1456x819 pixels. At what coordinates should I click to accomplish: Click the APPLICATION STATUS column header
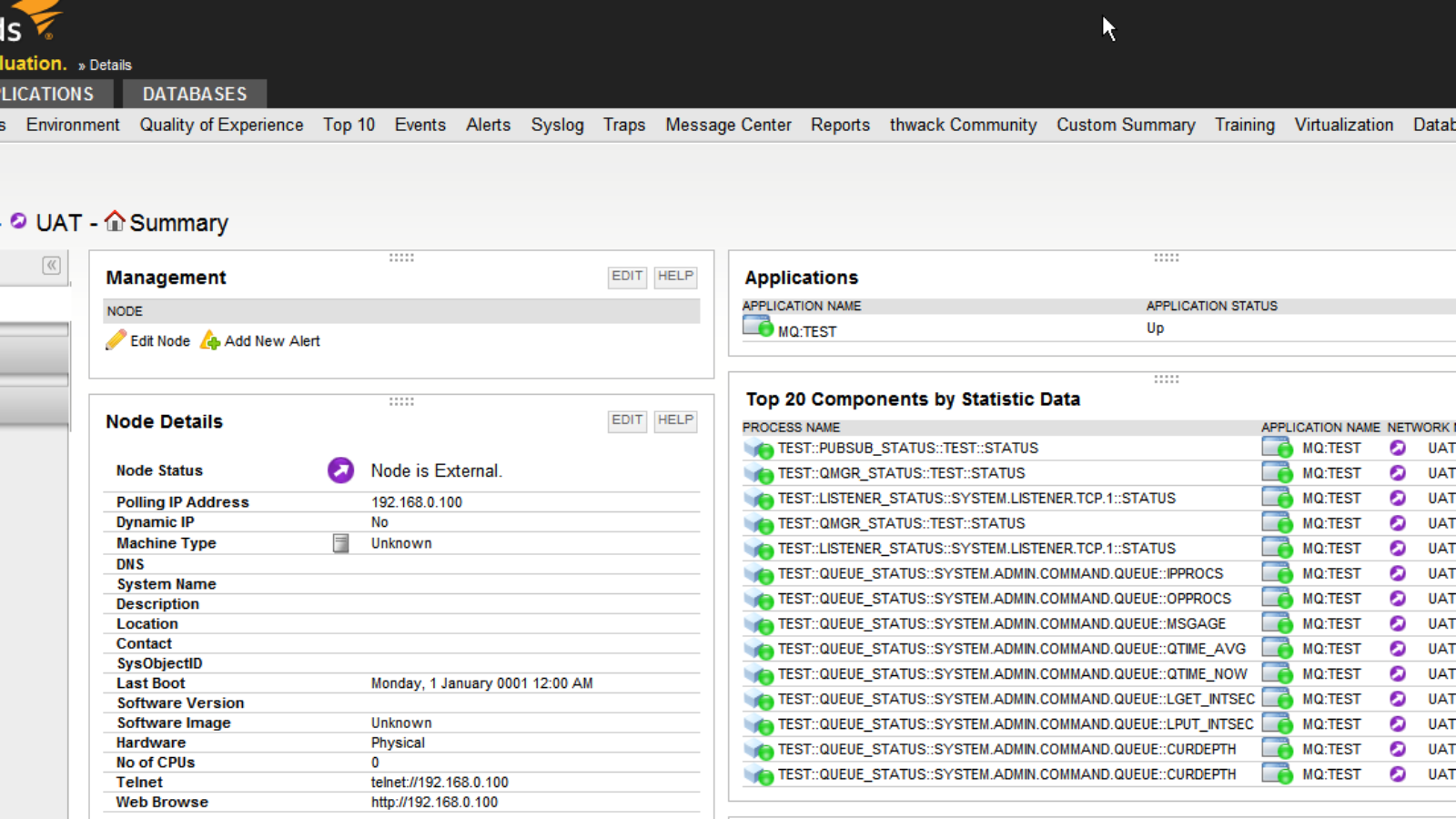pyautogui.click(x=1211, y=307)
